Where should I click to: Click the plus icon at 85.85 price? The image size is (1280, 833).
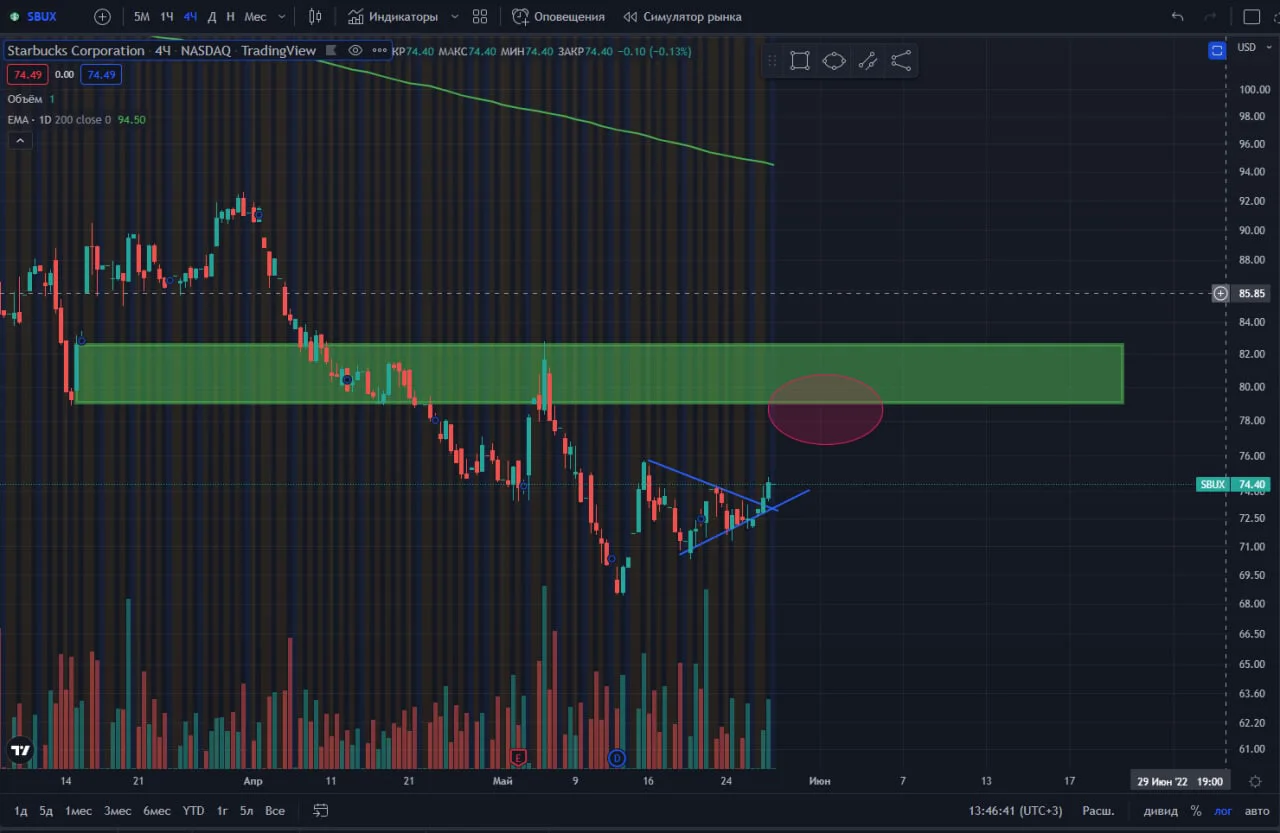click(1220, 294)
